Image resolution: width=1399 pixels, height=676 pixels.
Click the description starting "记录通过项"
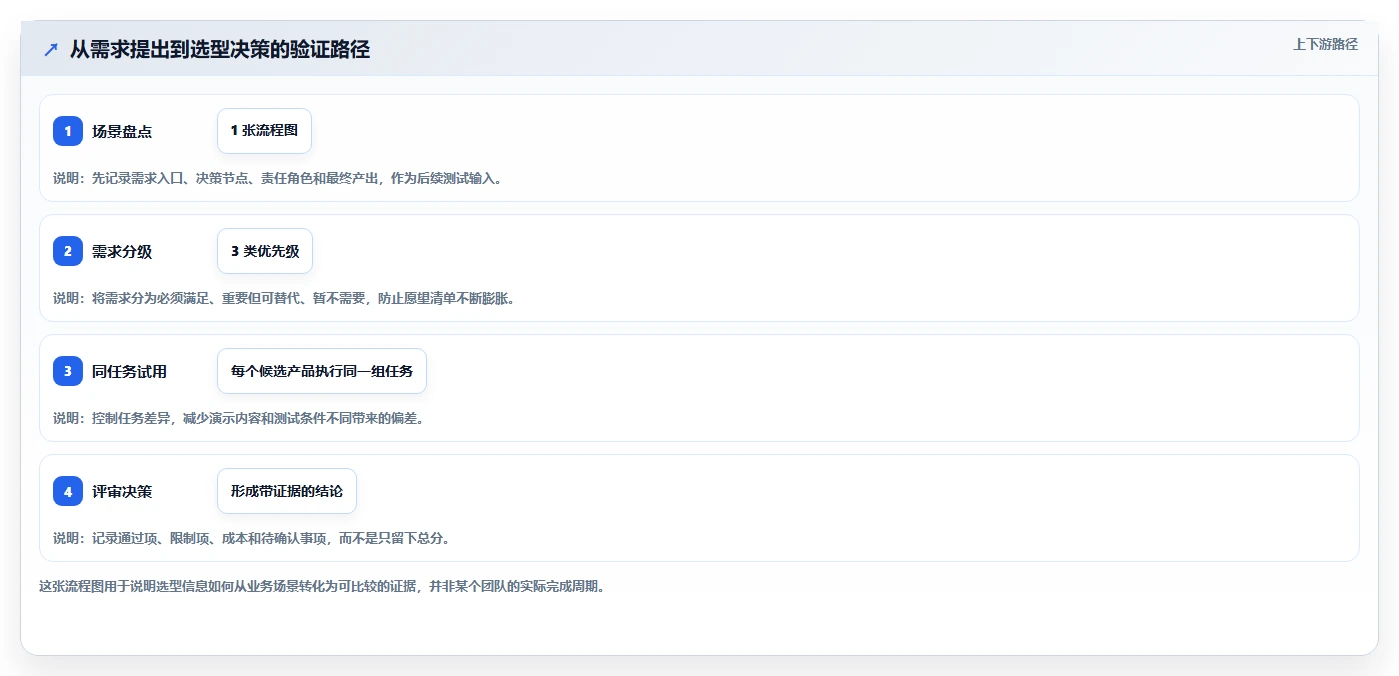pyautogui.click(x=252, y=538)
